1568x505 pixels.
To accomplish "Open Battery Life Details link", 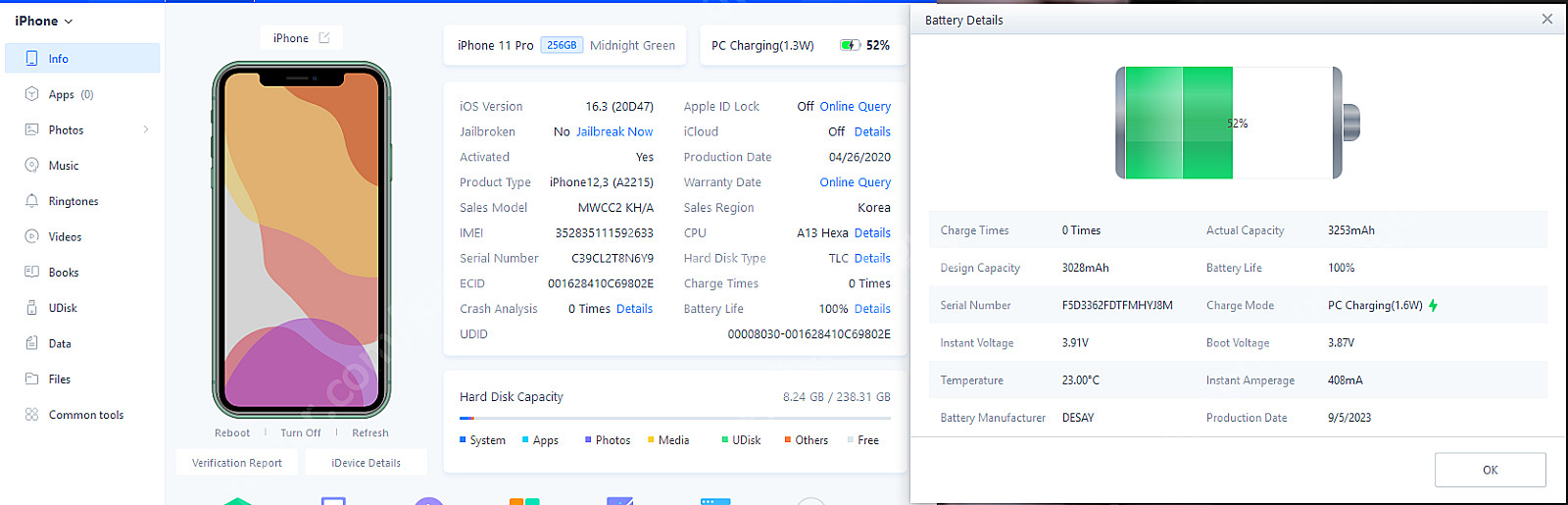I will click(x=872, y=309).
